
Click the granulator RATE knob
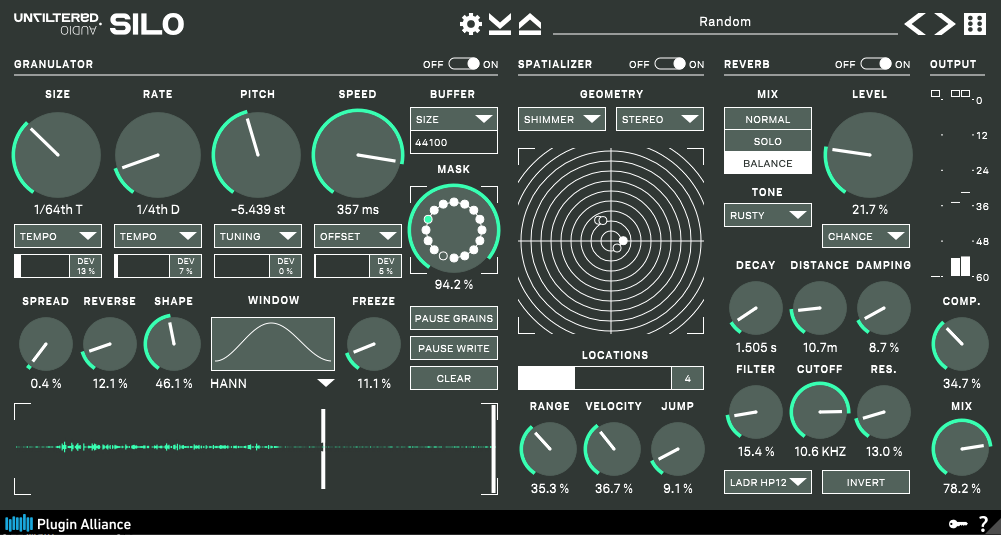pyautogui.click(x=158, y=154)
